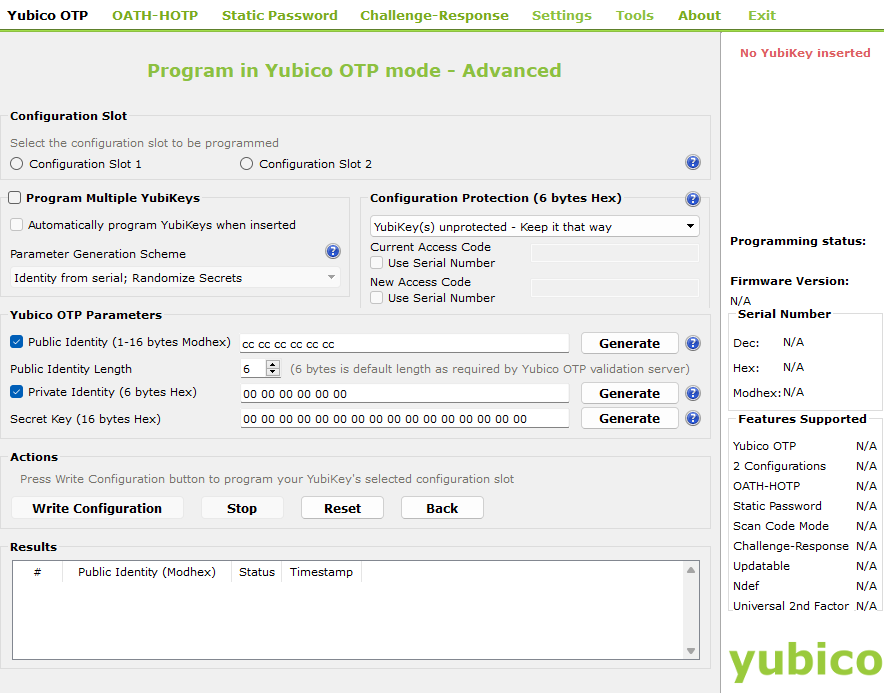Screen dimensions: 884x693
Task: Click Write Configuration button
Action: point(97,508)
